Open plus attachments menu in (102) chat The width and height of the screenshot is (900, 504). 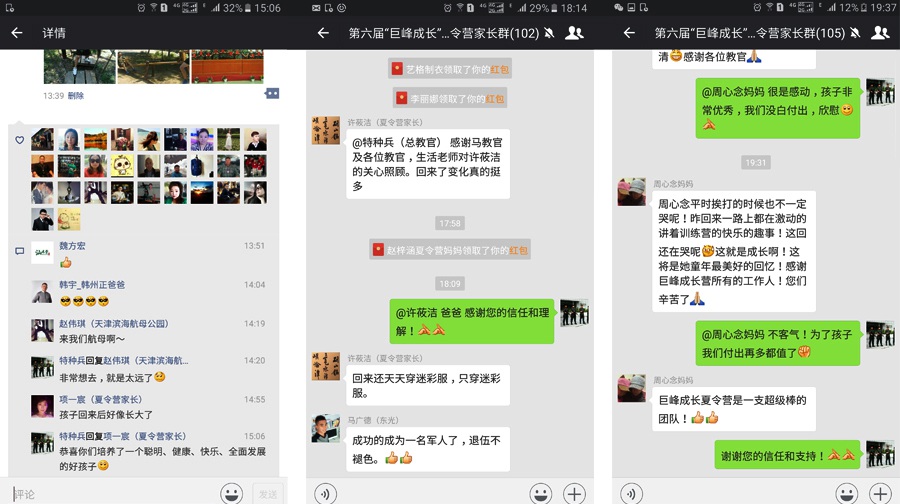pos(575,494)
